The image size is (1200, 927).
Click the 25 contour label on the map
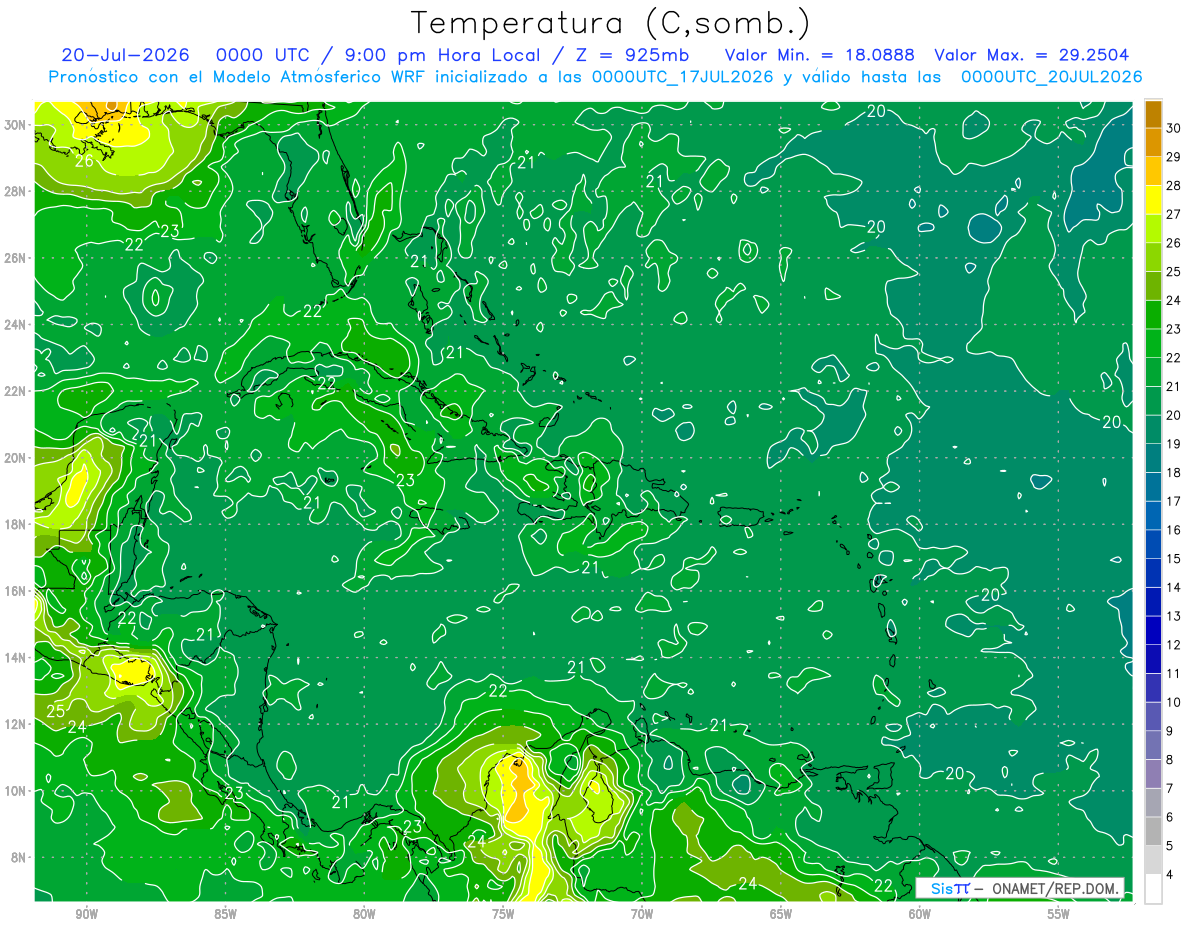point(56,711)
